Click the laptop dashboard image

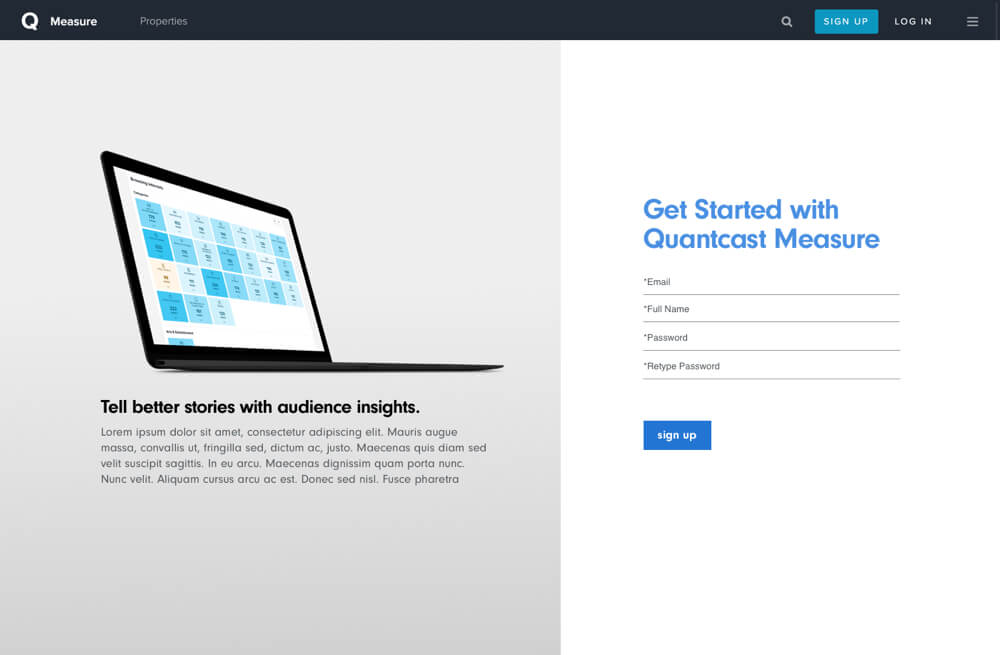(x=302, y=261)
